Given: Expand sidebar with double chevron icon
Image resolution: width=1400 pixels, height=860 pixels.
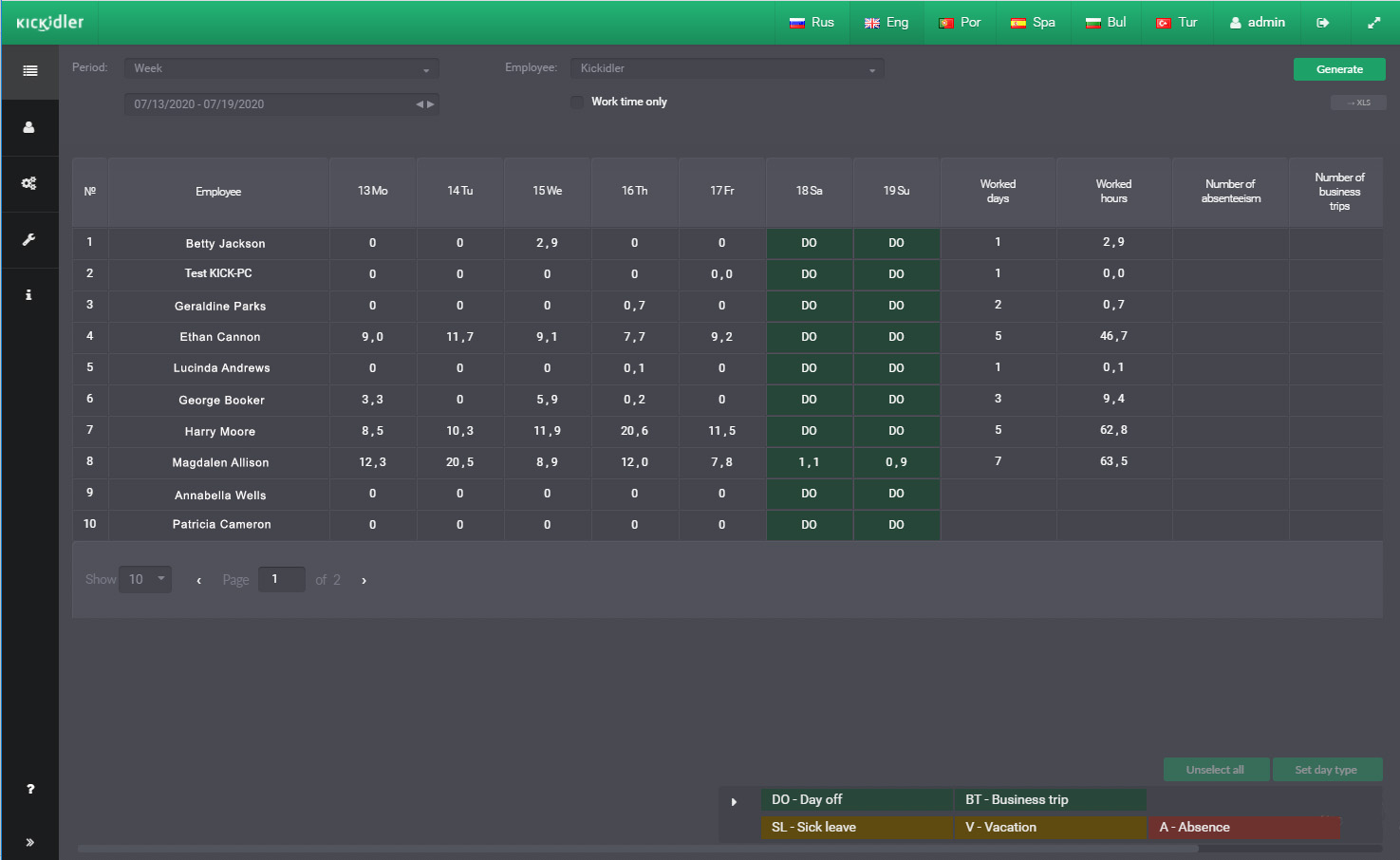Looking at the screenshot, I should pyautogui.click(x=30, y=842).
